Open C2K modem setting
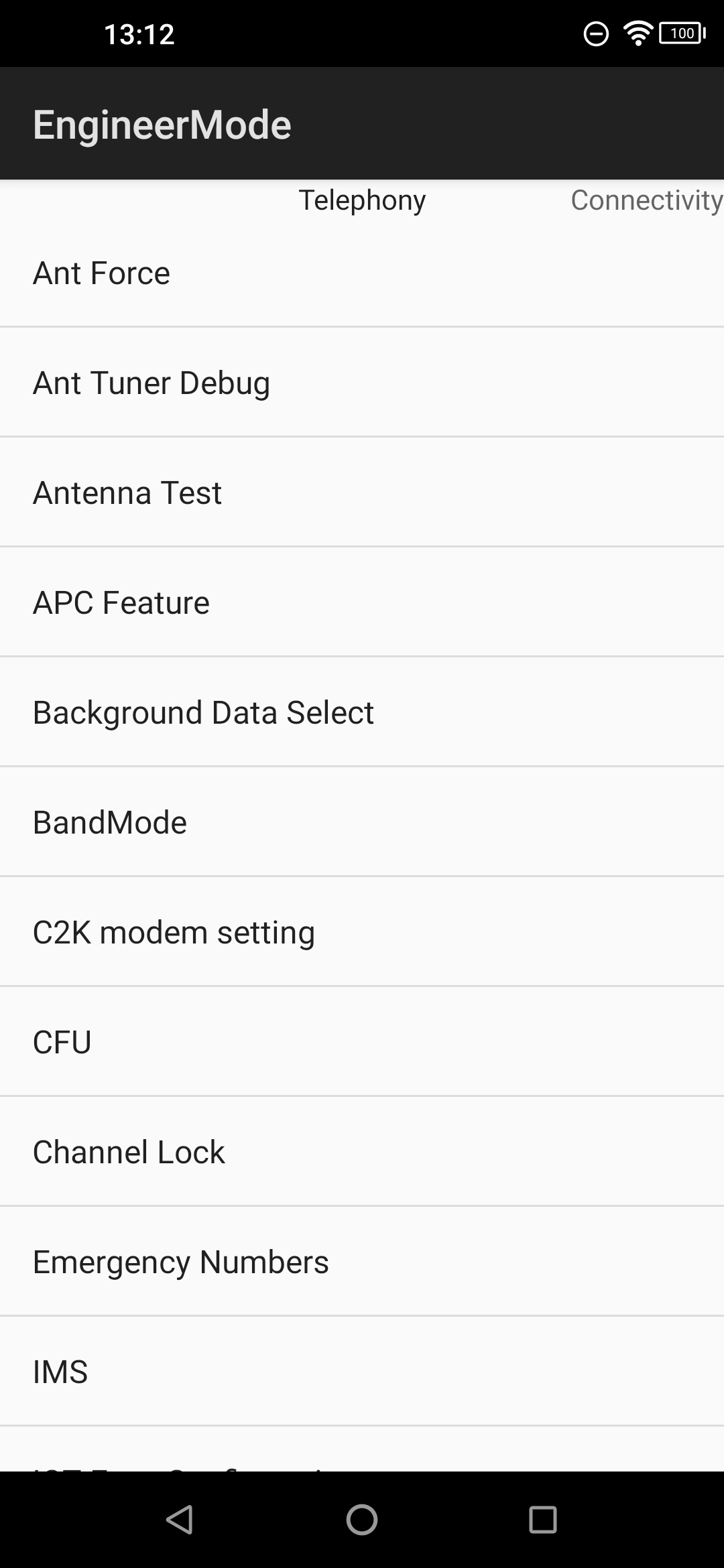 click(x=362, y=933)
